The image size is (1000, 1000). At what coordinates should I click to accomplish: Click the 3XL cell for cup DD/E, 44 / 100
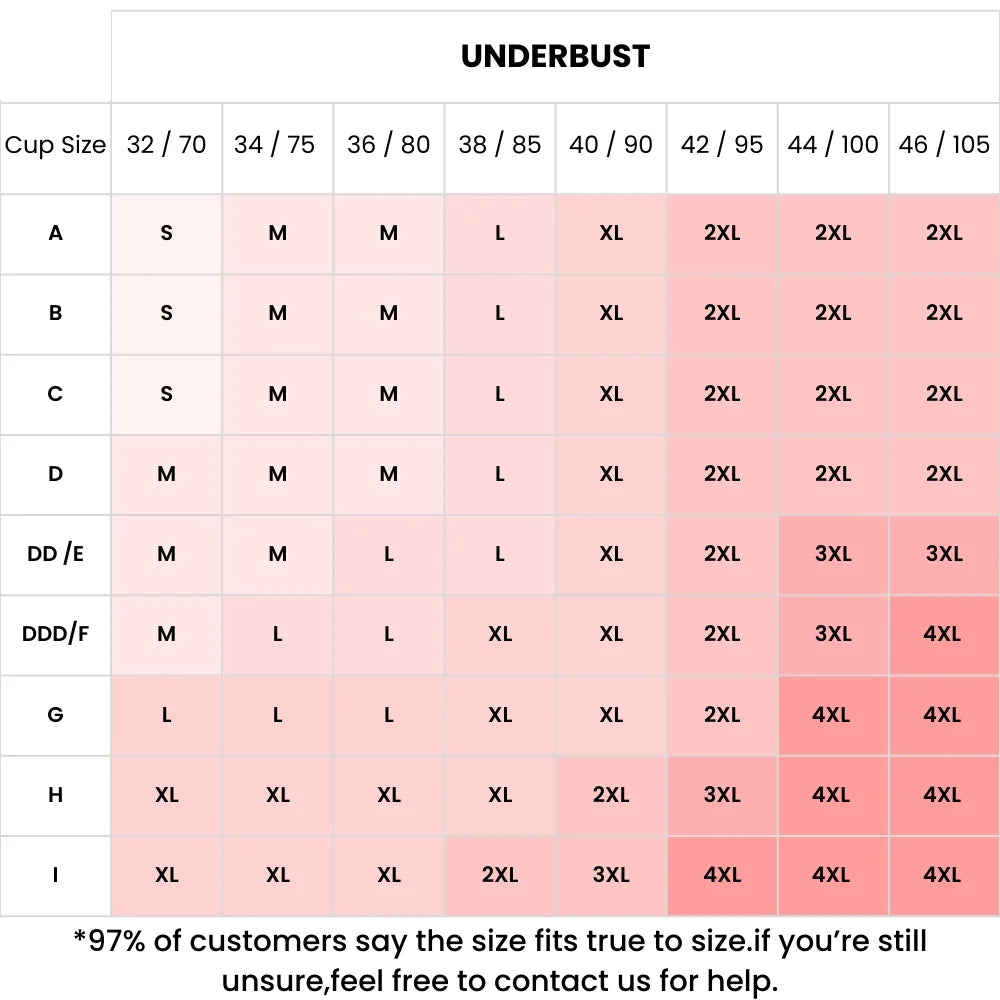(x=833, y=554)
